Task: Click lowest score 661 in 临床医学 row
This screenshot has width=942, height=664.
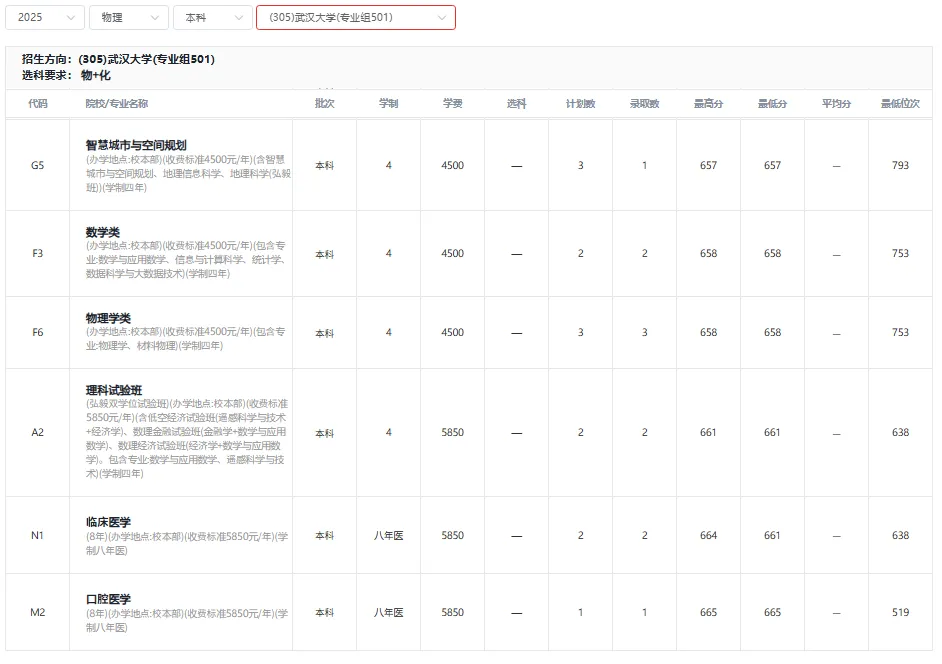Action: tap(773, 535)
